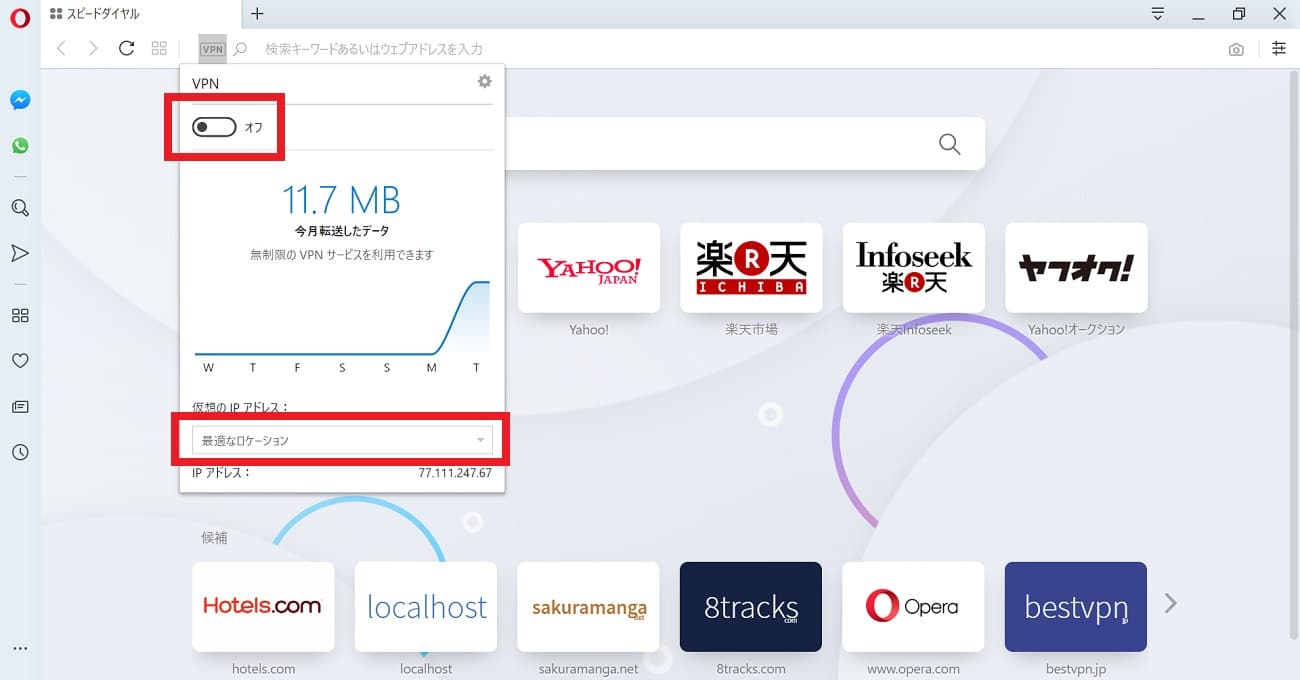Viewport: 1300px width, 680px height.
Task: Expand the virtual location dropdown
Action: click(342, 440)
